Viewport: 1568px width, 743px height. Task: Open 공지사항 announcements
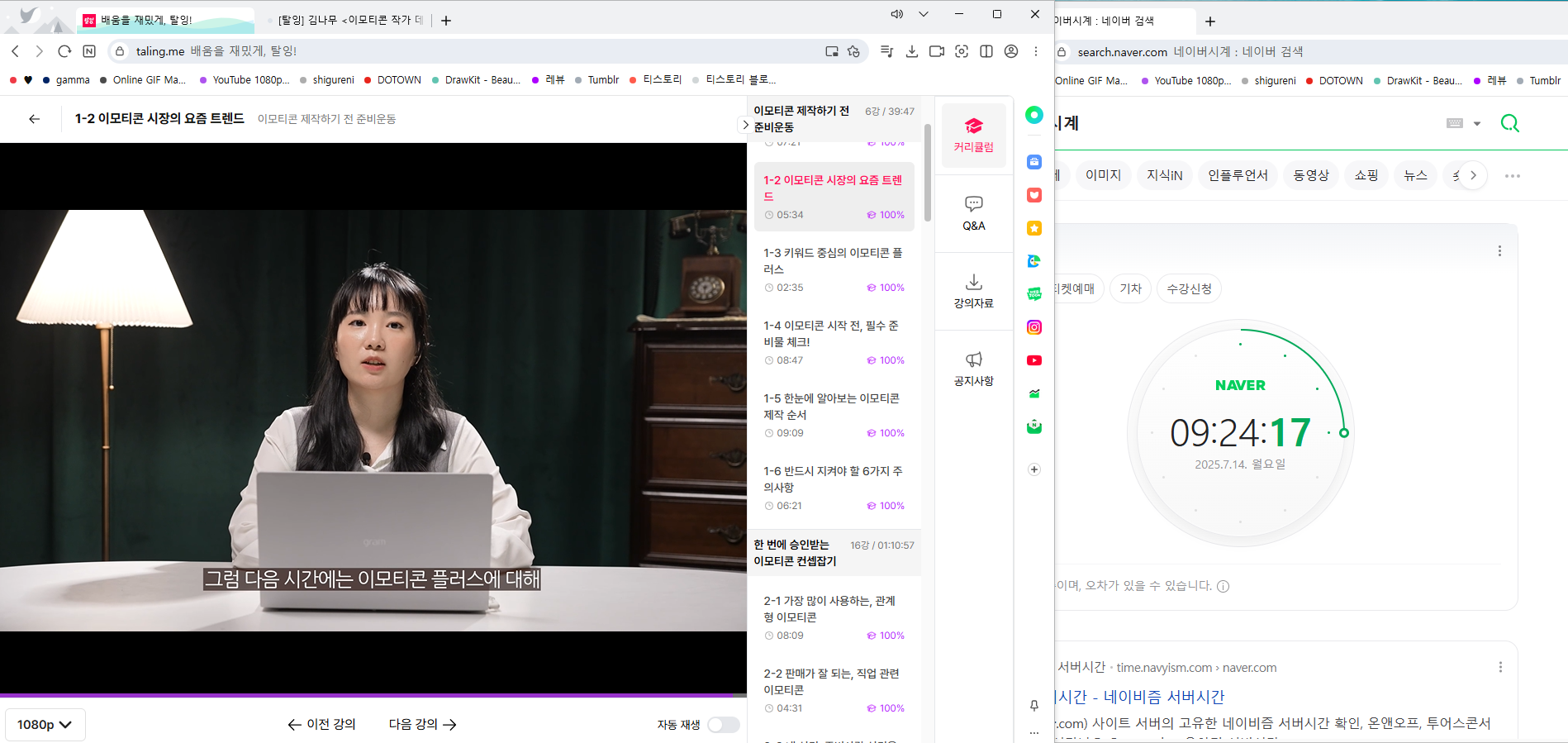click(x=974, y=369)
